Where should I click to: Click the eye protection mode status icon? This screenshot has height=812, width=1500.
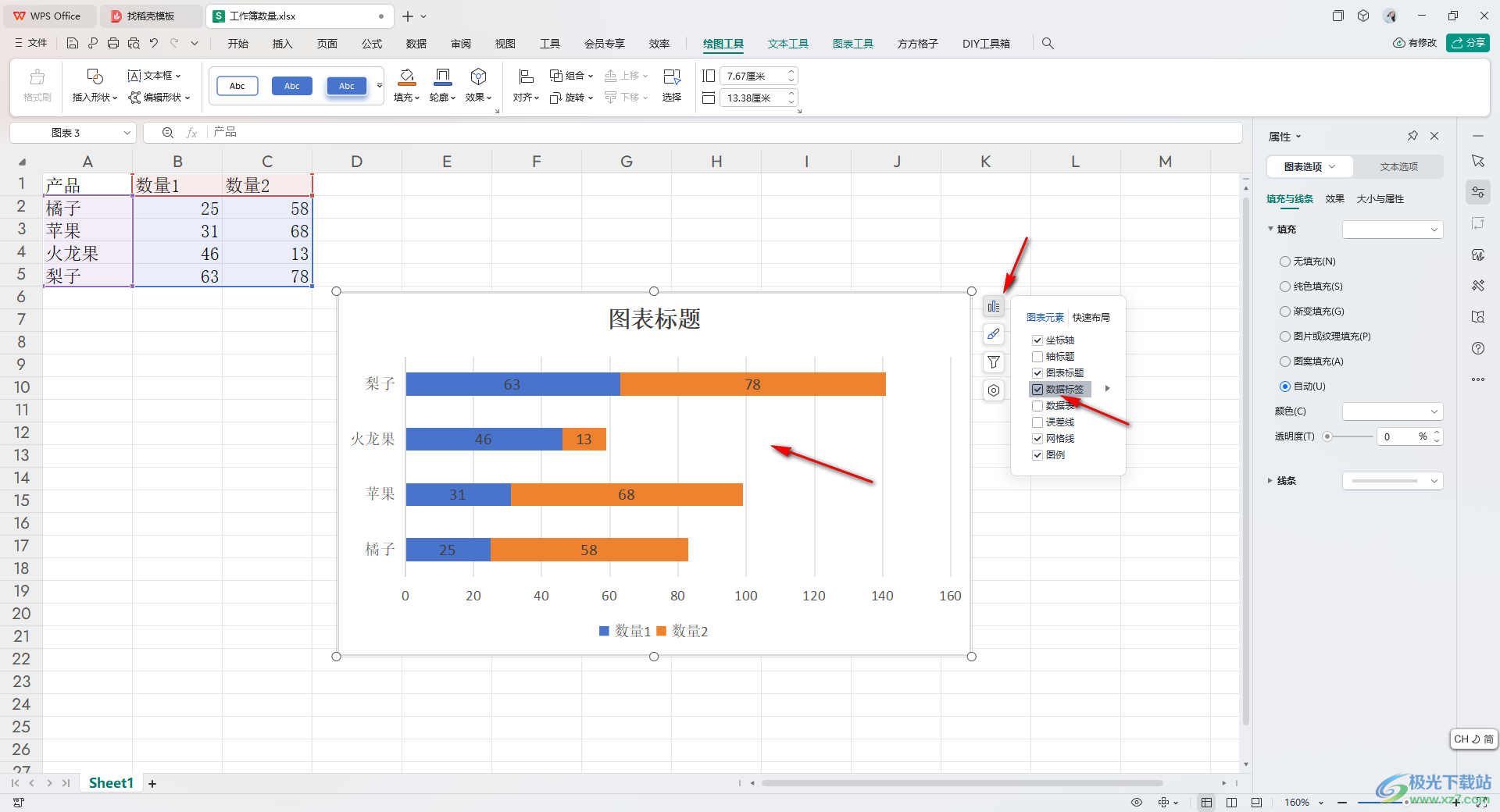coord(1137,803)
